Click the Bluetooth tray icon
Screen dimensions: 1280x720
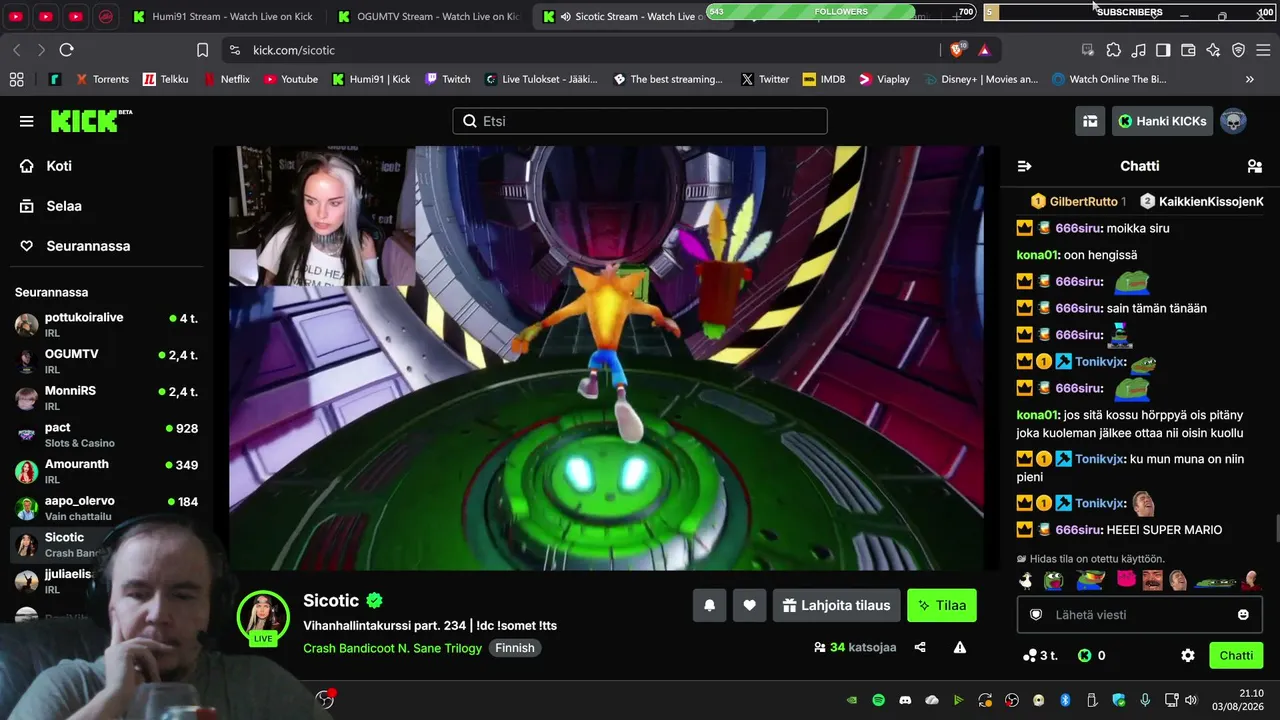(x=1065, y=700)
